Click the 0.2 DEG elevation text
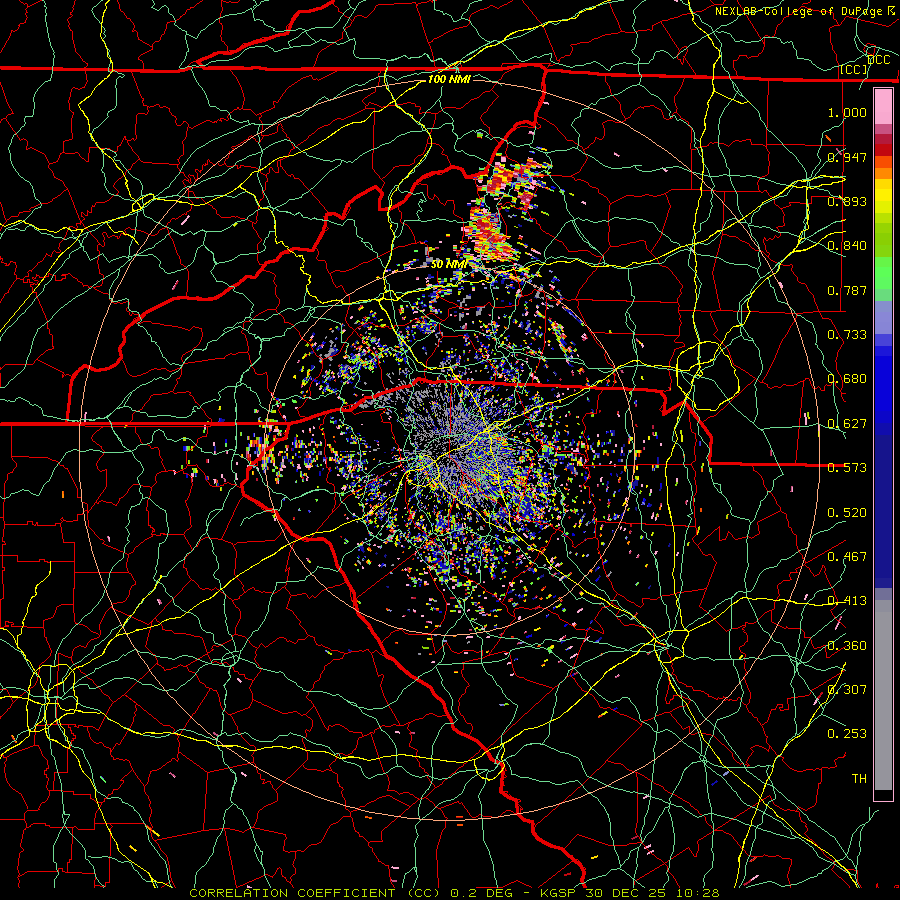900x900 pixels. coord(481,893)
